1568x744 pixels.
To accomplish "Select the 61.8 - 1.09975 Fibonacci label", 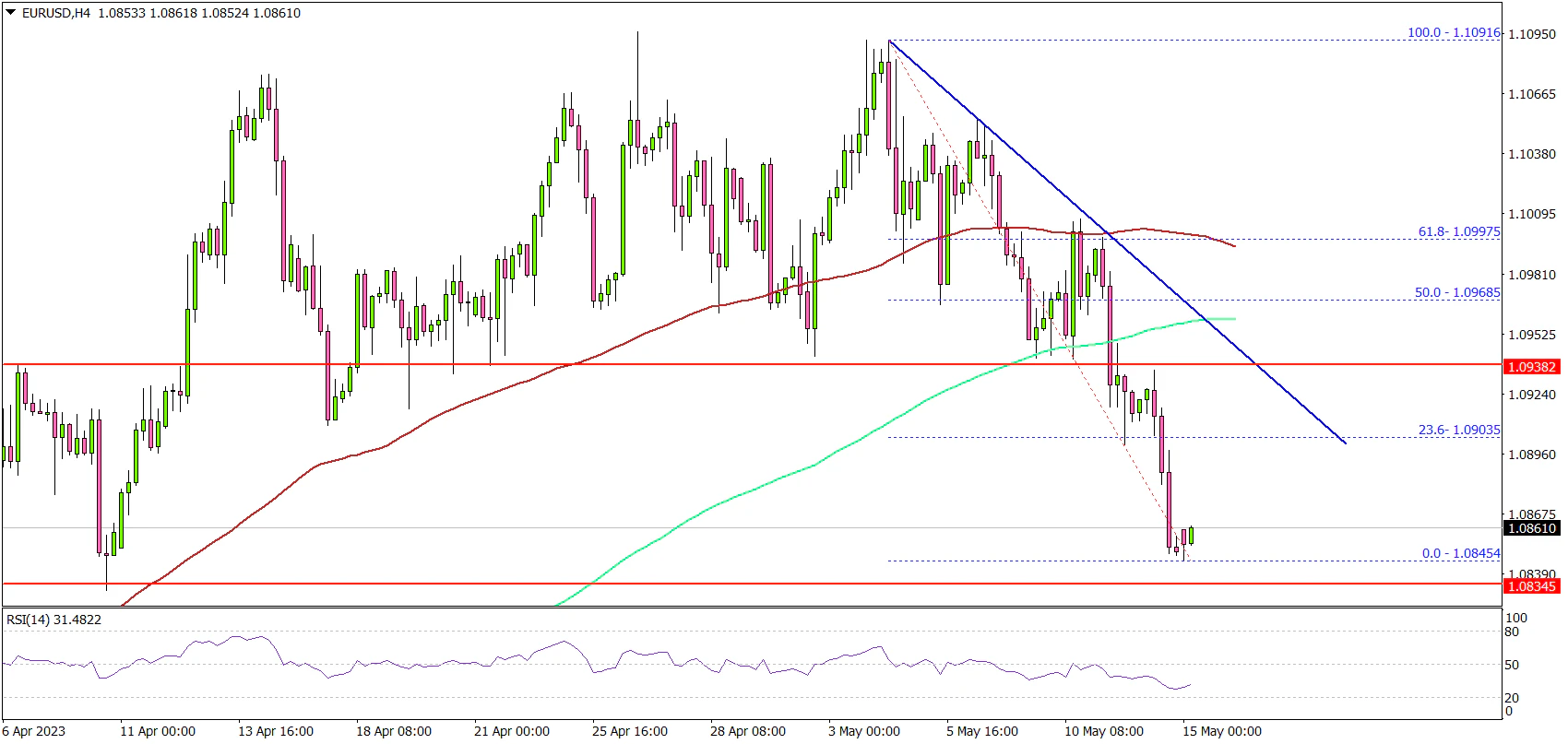I will tap(1458, 232).
